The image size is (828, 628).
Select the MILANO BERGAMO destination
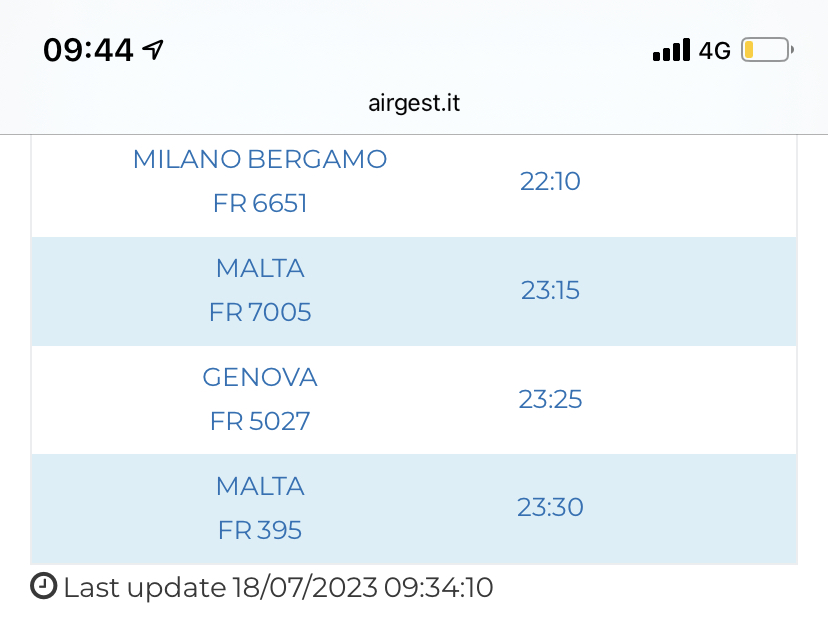[260, 159]
